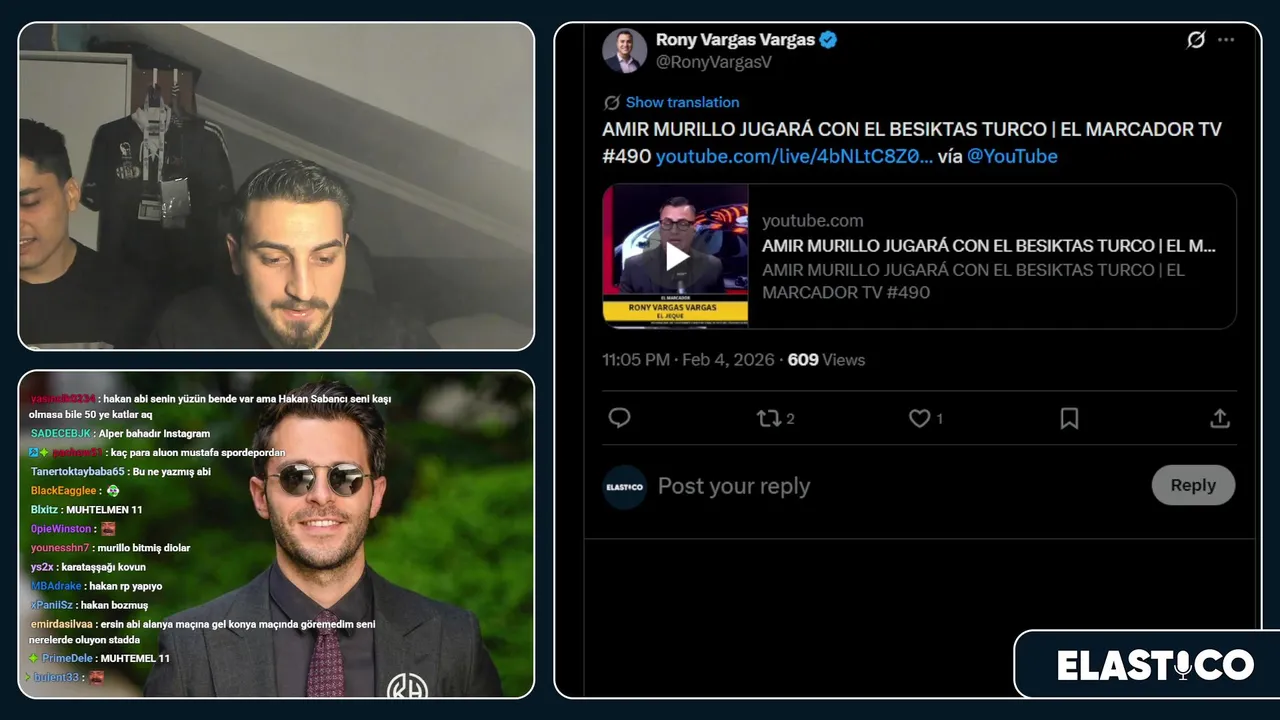Click the translation icon beside Show translation
Viewport: 1280px width, 720px height.
coord(612,102)
